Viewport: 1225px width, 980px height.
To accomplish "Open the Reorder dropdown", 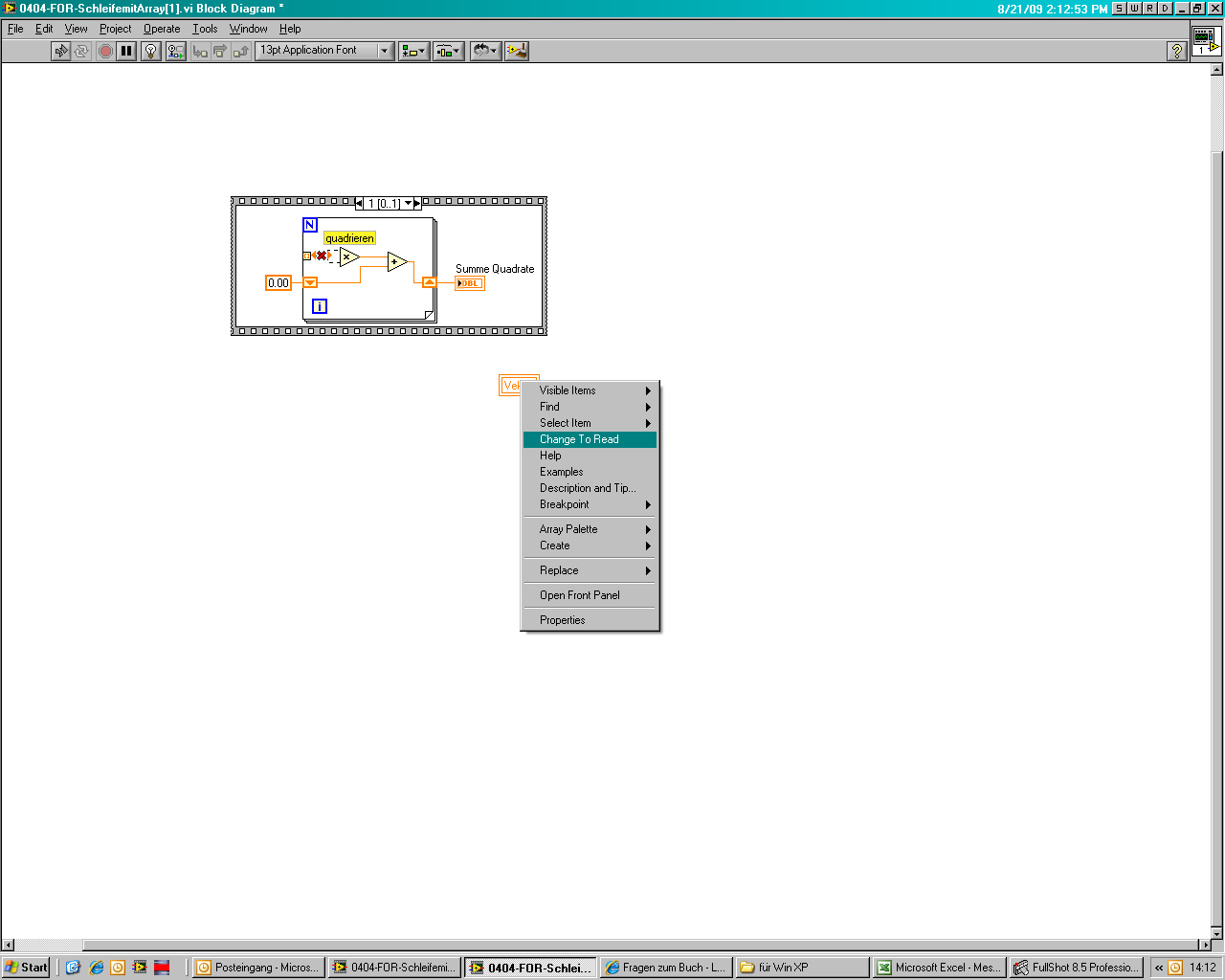I will (485, 51).
